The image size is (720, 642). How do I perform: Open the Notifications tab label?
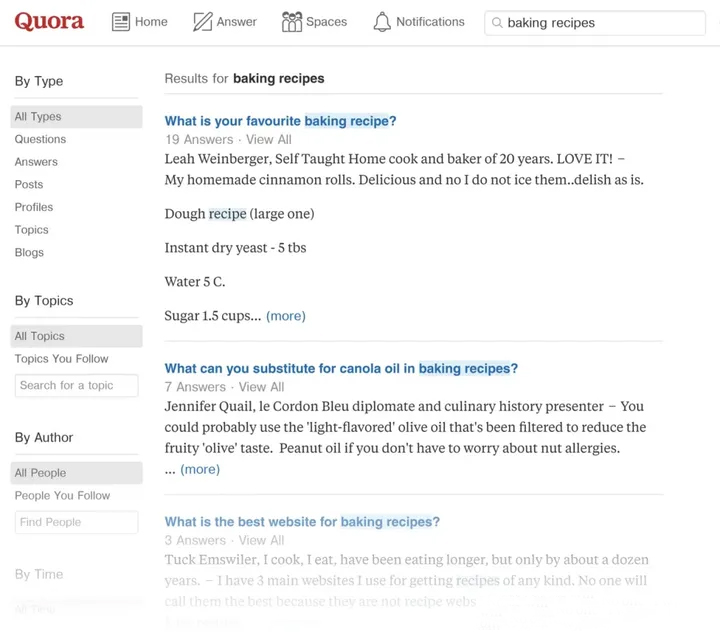[x=430, y=22]
